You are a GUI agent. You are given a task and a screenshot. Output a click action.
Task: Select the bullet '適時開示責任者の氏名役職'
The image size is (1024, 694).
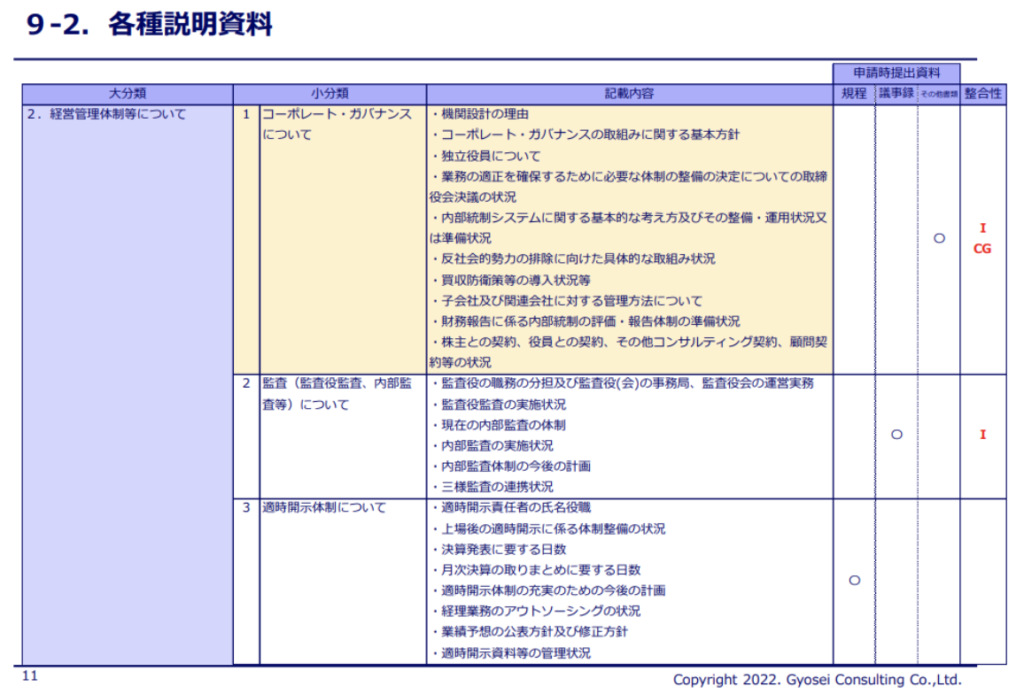pyautogui.click(x=511, y=507)
